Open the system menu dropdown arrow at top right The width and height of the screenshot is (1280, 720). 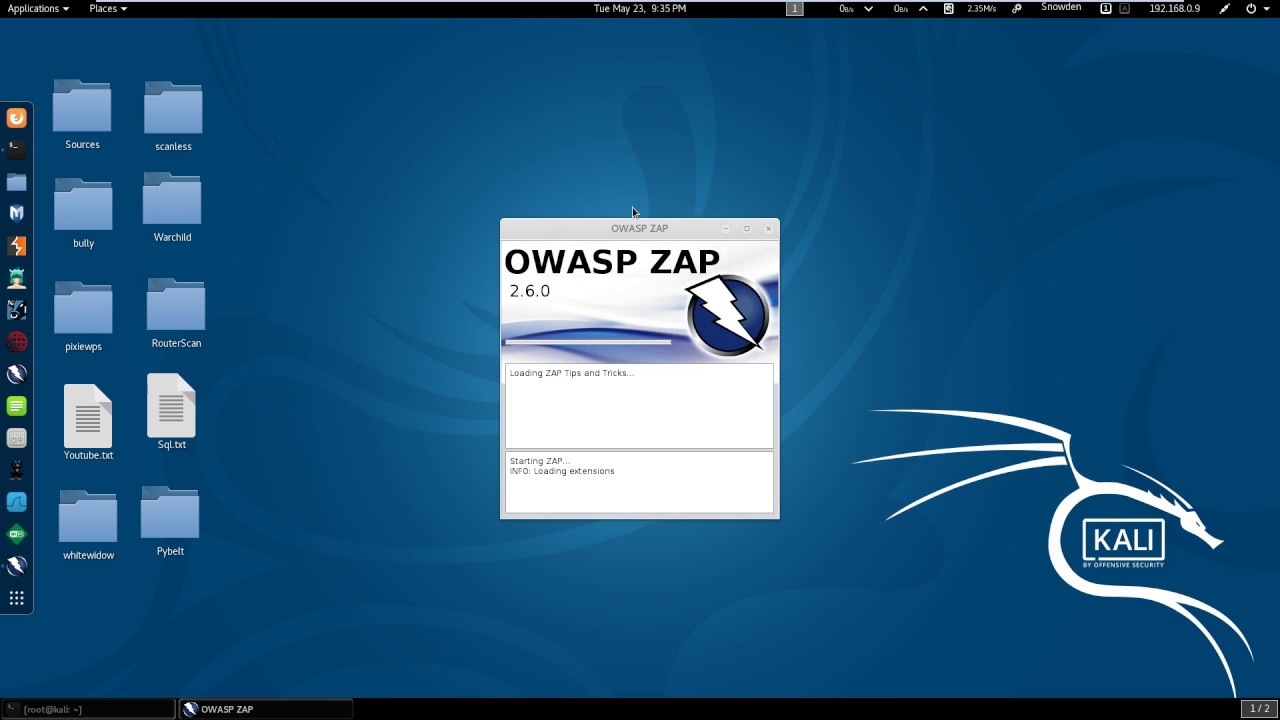(1266, 8)
